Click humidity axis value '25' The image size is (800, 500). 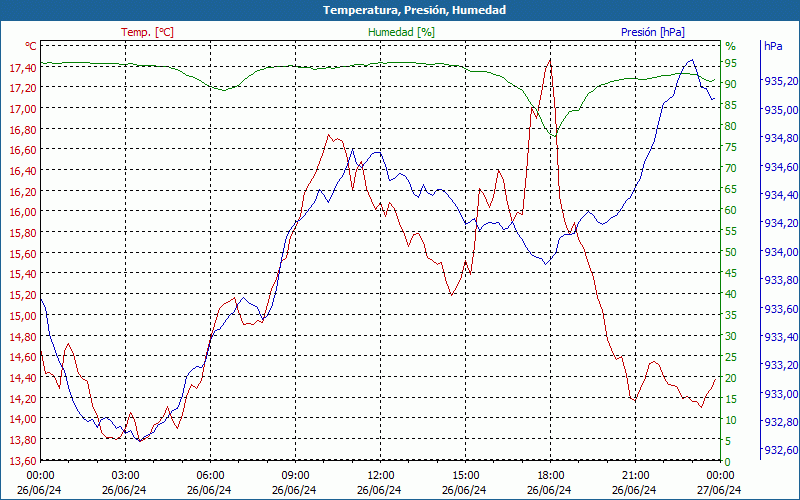click(x=731, y=357)
